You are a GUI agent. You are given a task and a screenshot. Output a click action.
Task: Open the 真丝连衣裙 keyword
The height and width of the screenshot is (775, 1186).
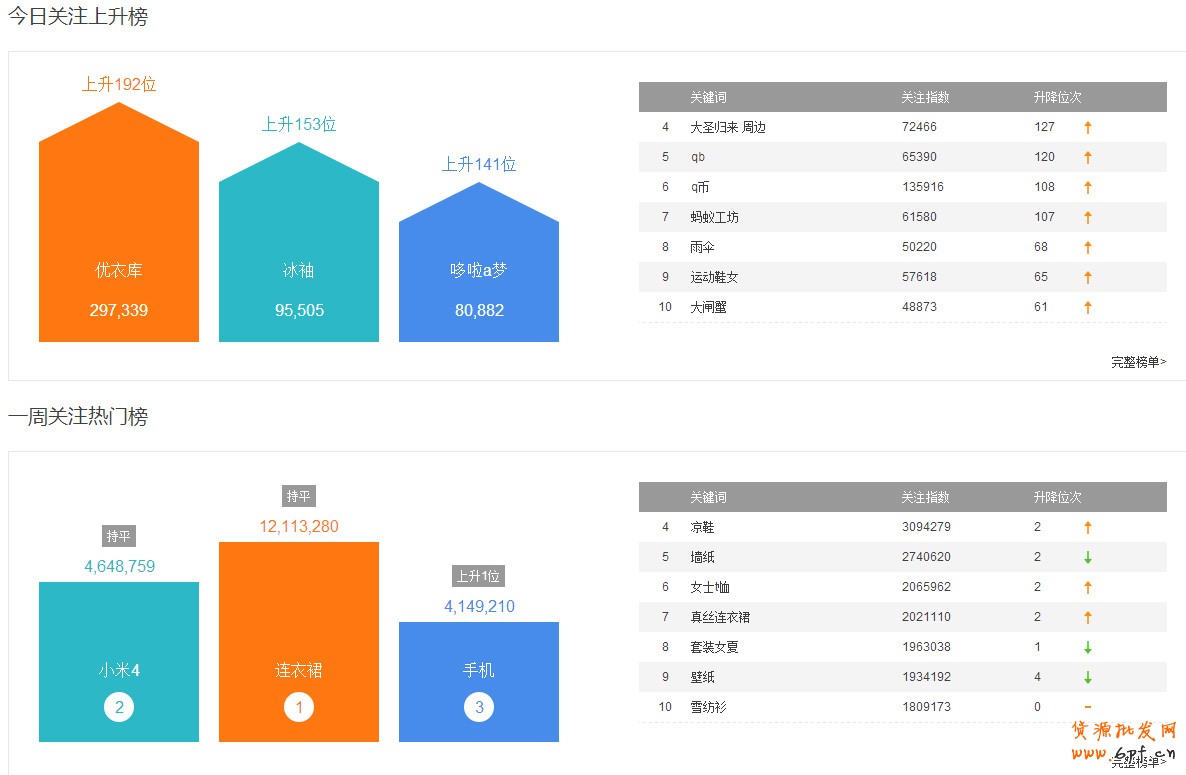click(720, 617)
